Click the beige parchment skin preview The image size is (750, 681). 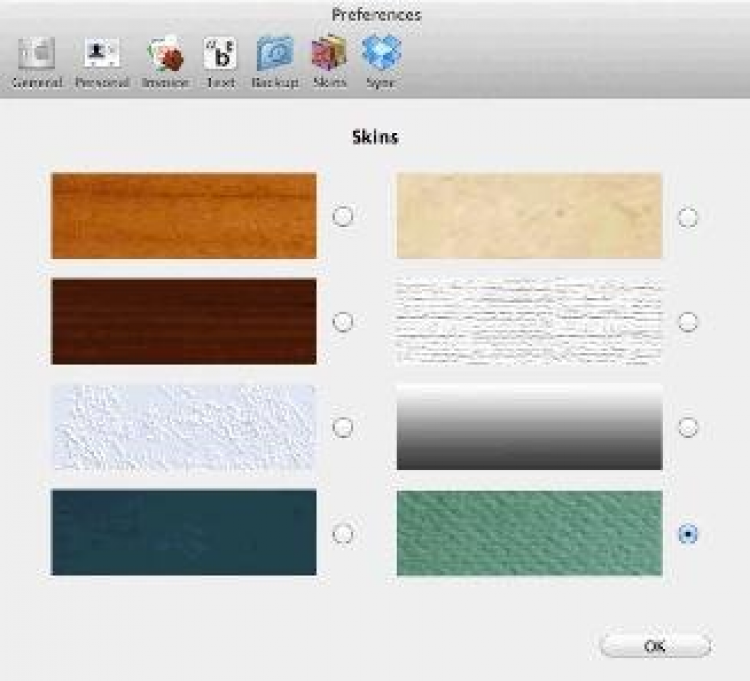click(529, 216)
